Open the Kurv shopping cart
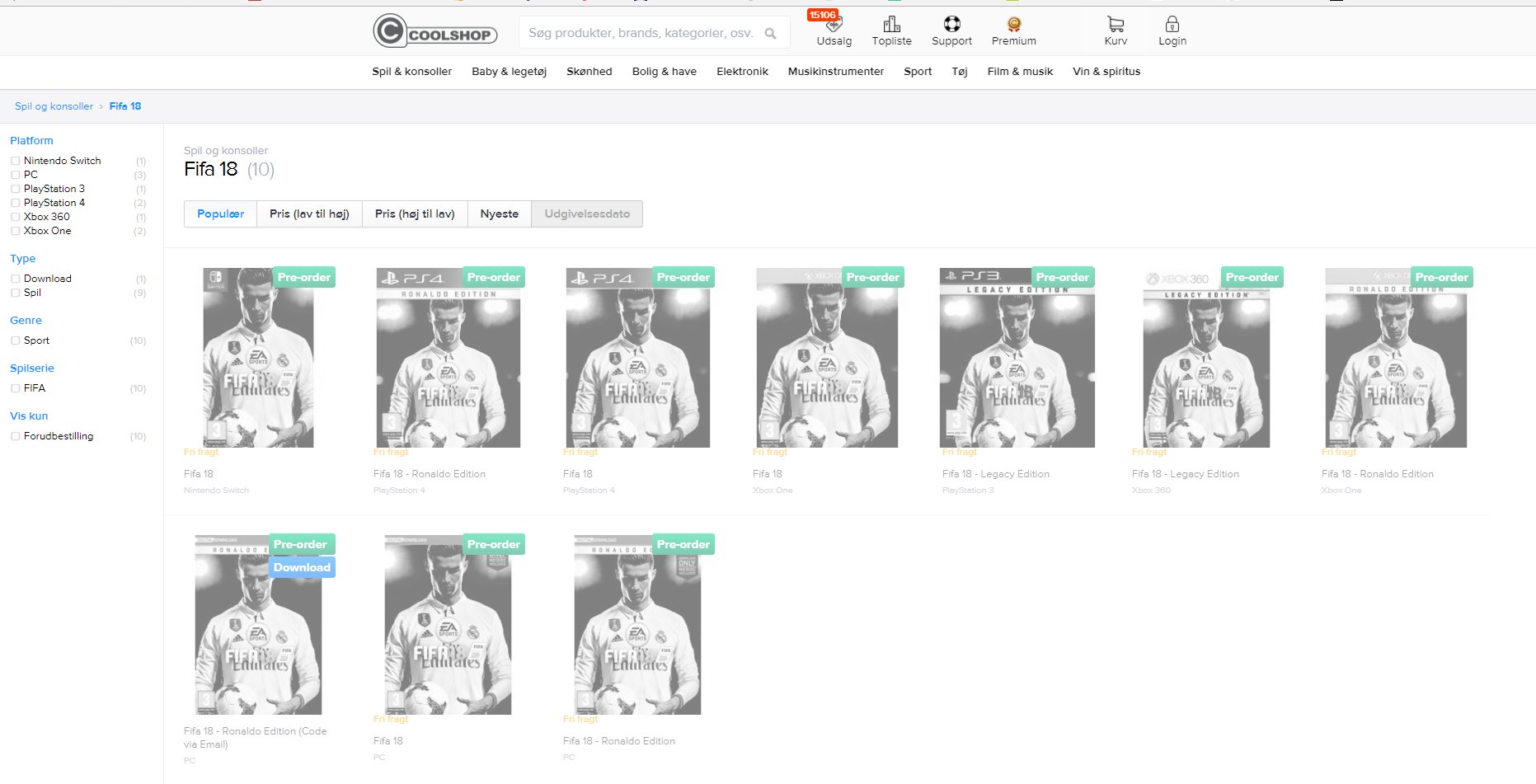 [1116, 24]
